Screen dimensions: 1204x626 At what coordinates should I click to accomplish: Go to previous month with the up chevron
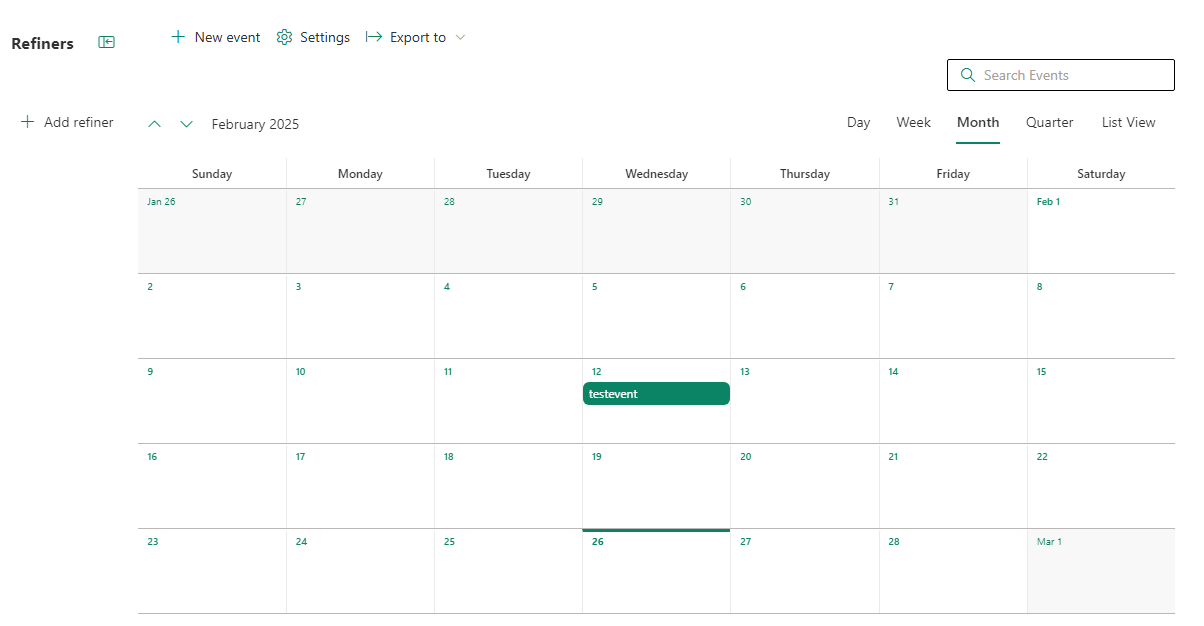pyautogui.click(x=154, y=123)
